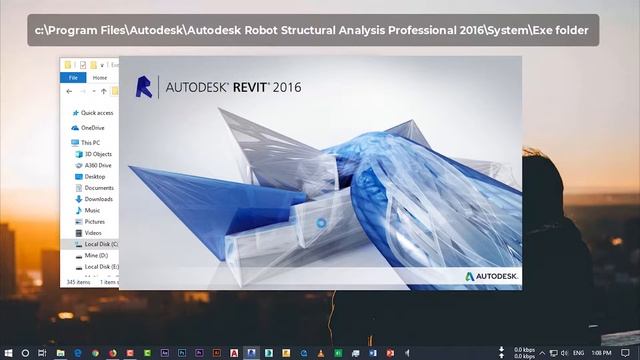Screen dimensions: 640x360
Task: Open Documents in navigation pane
Action: [x=95, y=188]
